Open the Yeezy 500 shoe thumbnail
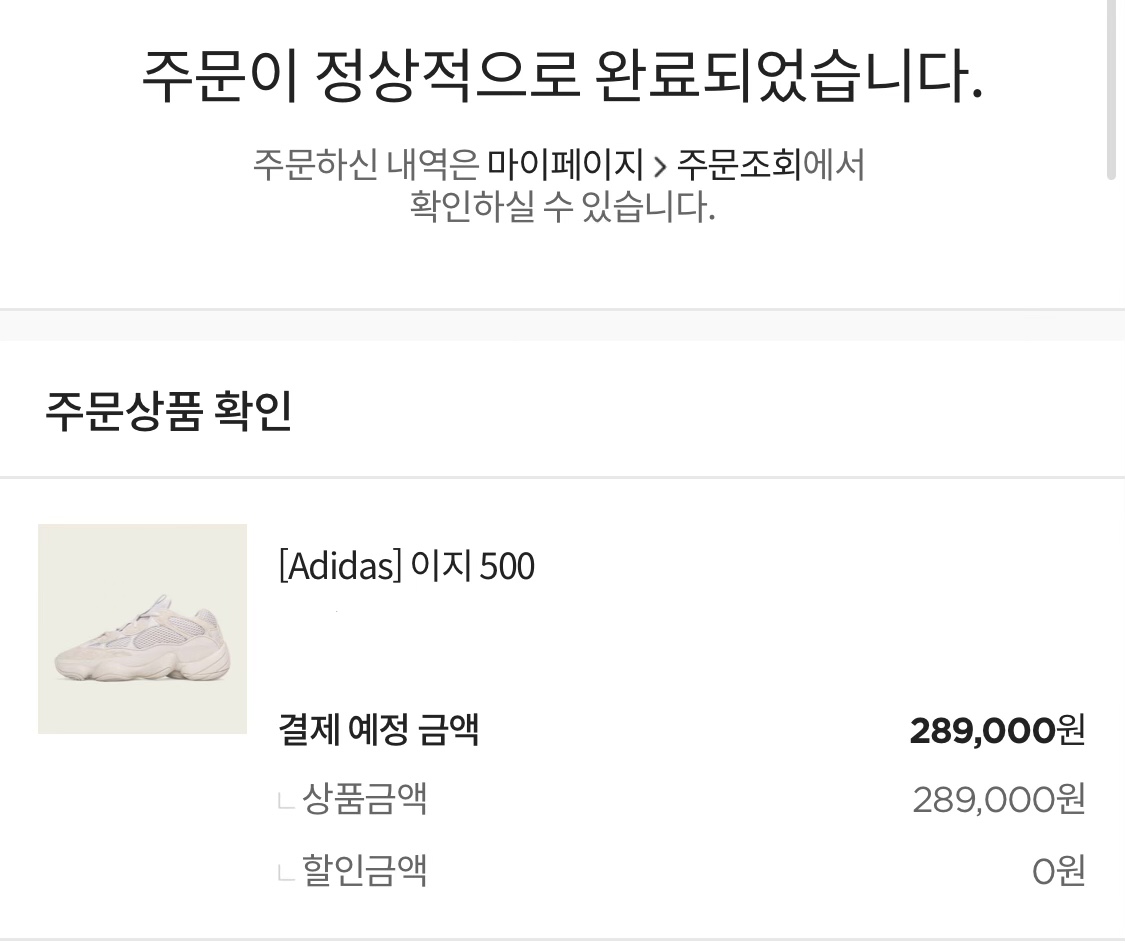The width and height of the screenshot is (1125, 943). click(x=142, y=629)
